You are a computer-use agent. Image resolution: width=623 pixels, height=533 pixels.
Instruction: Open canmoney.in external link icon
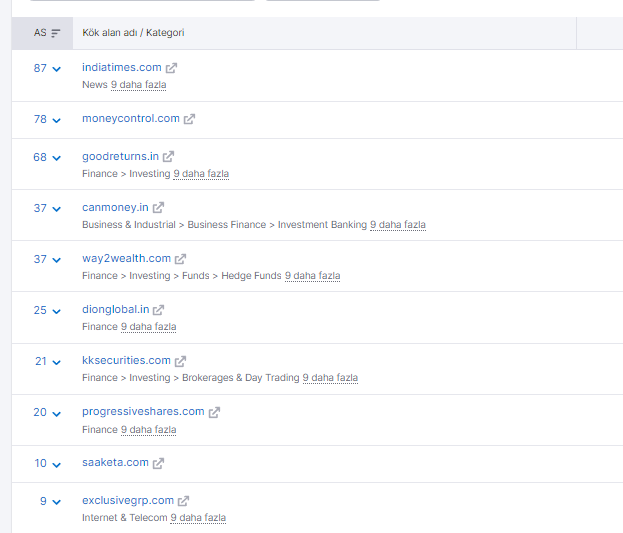tap(158, 207)
